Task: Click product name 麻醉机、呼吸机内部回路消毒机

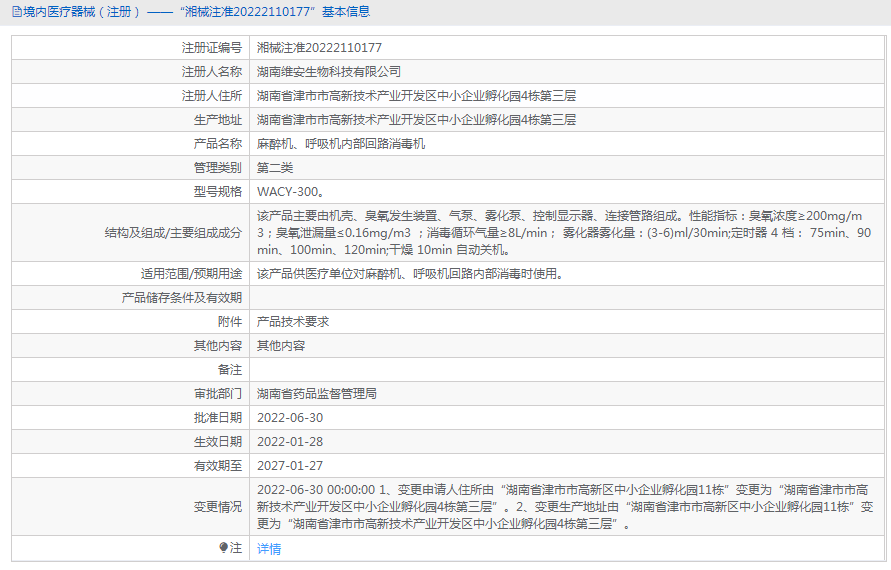Action: pyautogui.click(x=341, y=144)
